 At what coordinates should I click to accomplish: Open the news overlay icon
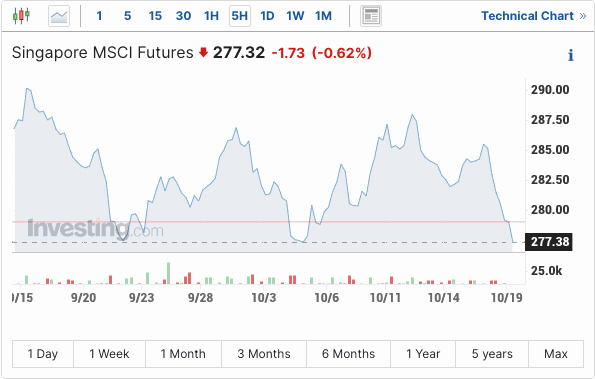[x=371, y=16]
